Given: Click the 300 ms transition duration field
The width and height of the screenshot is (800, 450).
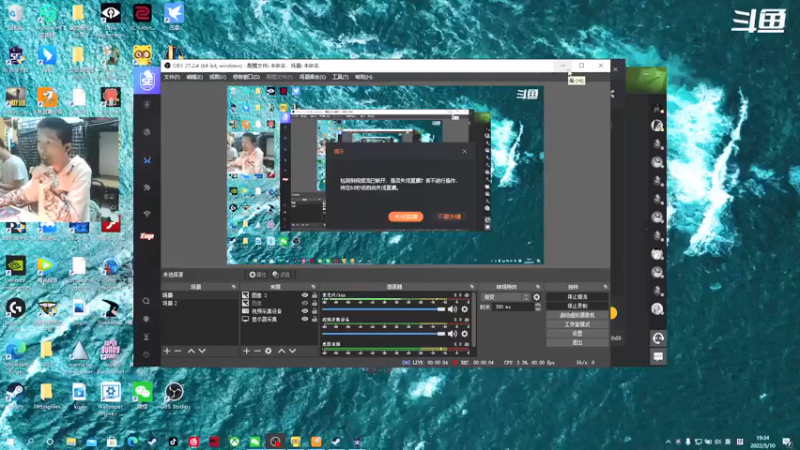Looking at the screenshot, I should coord(513,307).
